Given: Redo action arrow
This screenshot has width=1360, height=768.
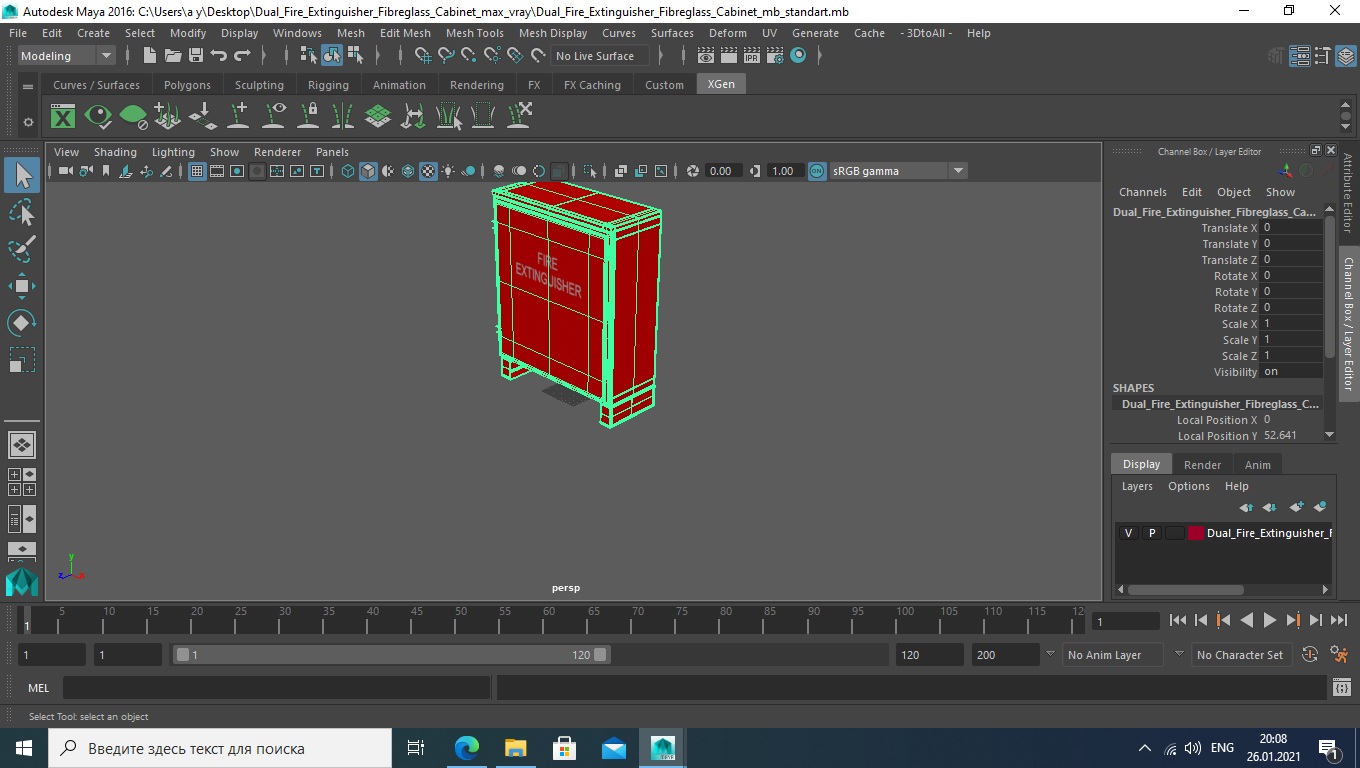Looking at the screenshot, I should [242, 56].
